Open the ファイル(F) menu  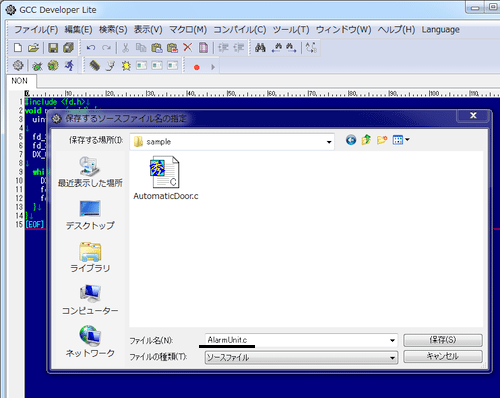(36, 30)
